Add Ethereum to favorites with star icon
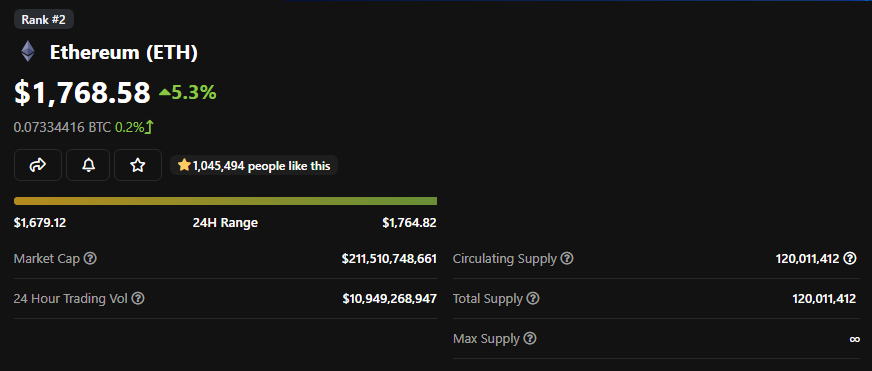Viewport: 872px width, 371px height. tap(138, 165)
